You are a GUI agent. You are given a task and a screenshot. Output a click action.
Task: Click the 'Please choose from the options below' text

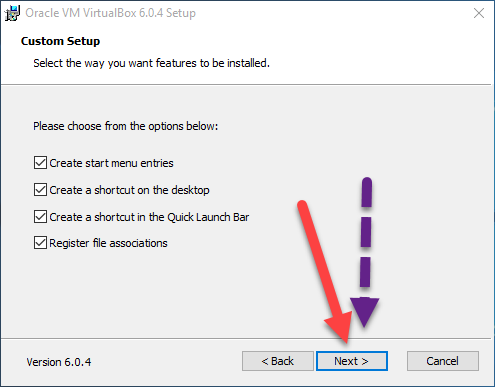click(x=125, y=126)
